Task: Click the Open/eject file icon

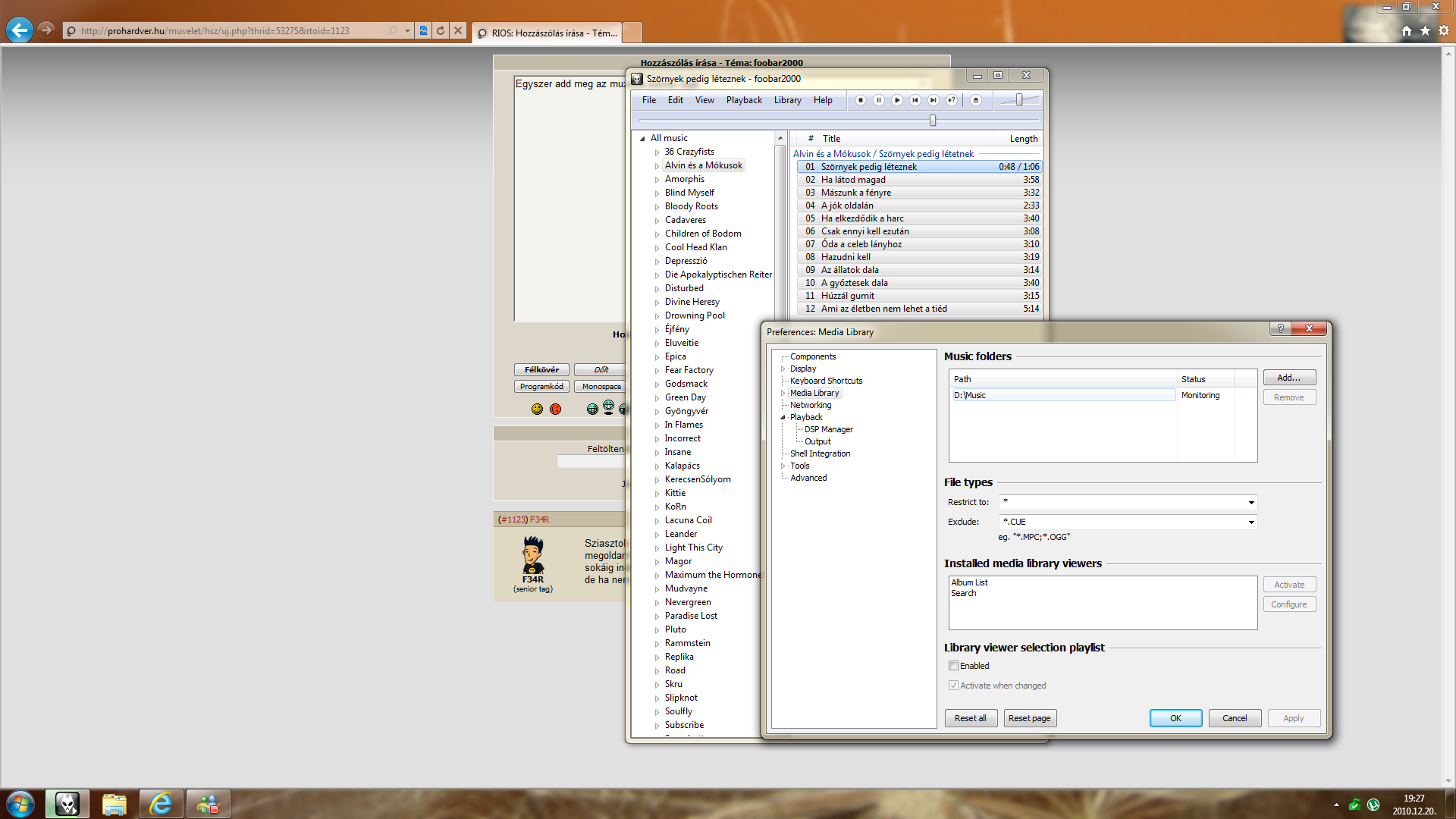Action: click(x=976, y=100)
